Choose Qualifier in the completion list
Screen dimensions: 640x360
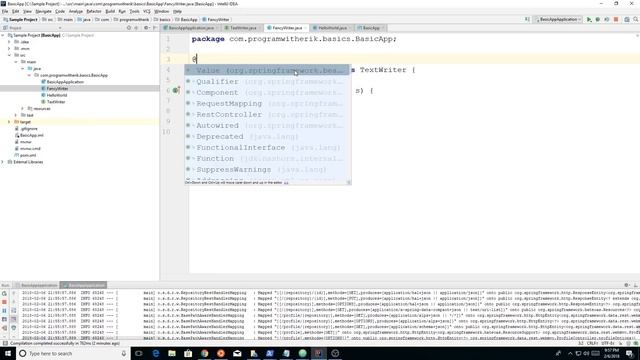267,82
